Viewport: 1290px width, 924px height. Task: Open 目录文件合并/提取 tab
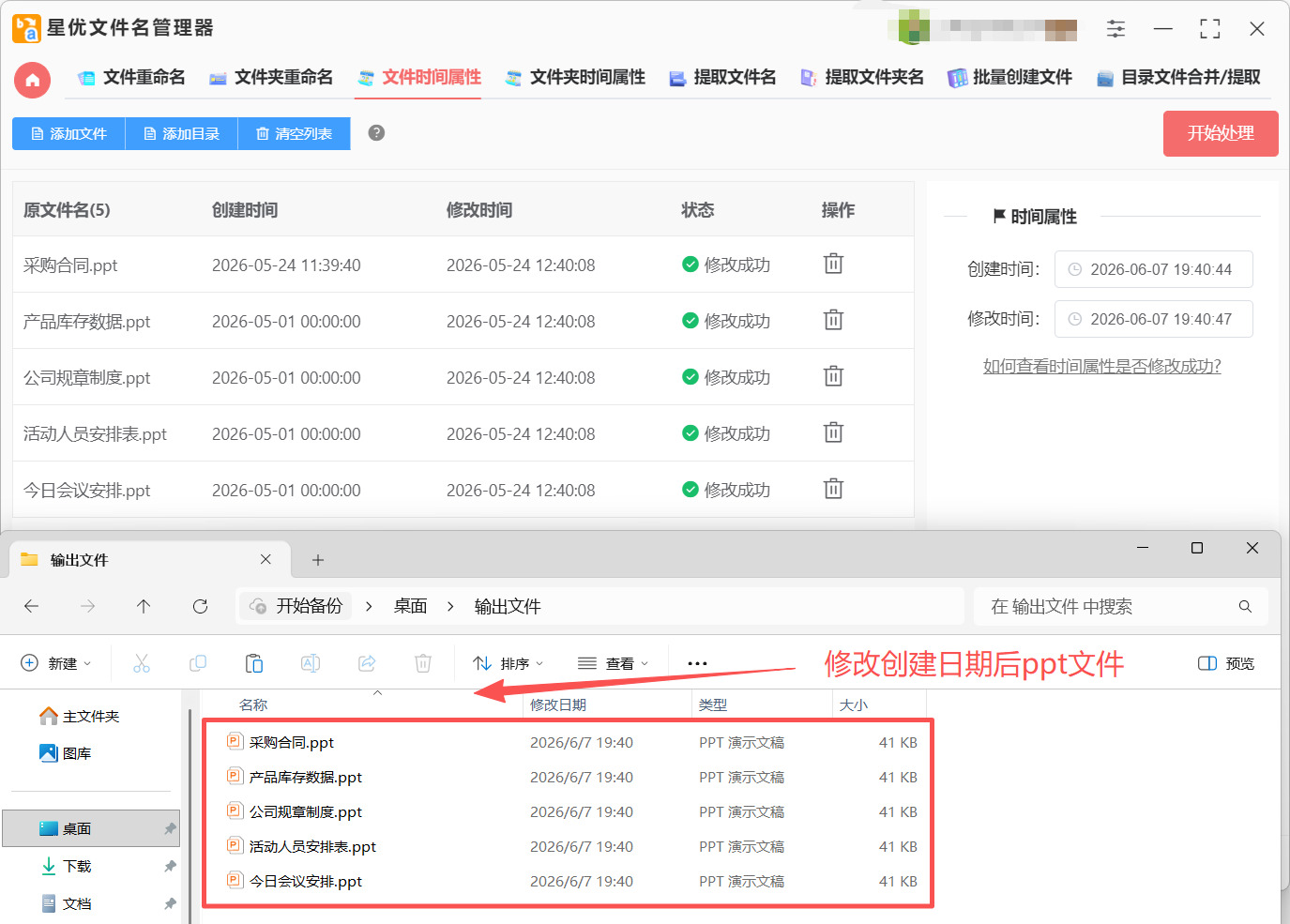point(1178,78)
